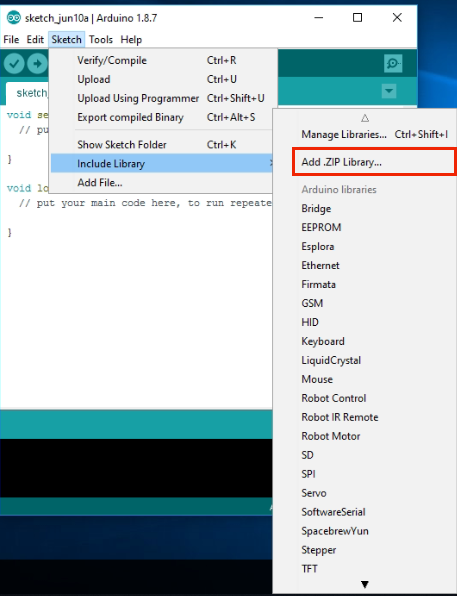Select the LiquidCrystal library
This screenshot has height=596, width=457.
(331, 360)
